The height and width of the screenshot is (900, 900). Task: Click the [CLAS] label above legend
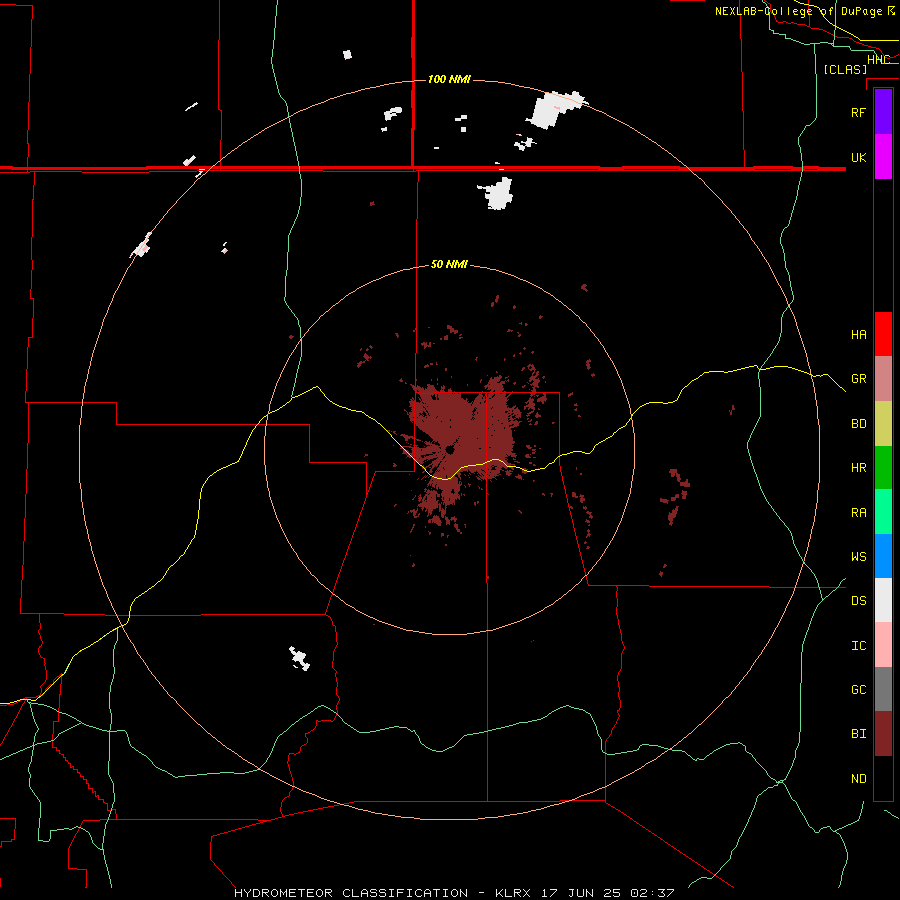(x=845, y=69)
